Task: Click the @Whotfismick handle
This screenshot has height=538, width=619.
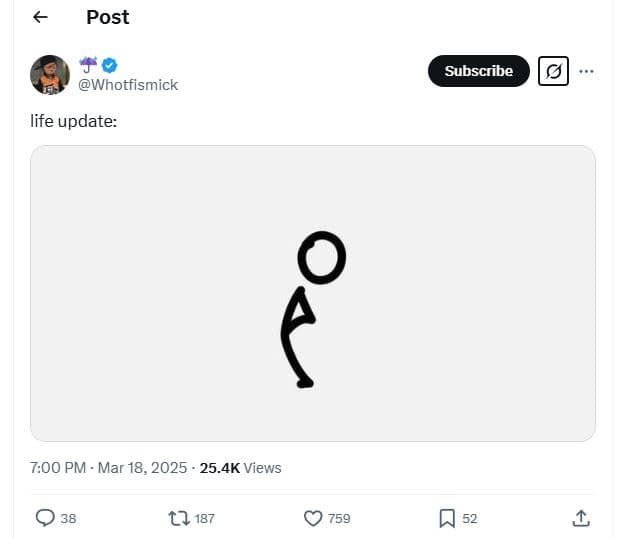Action: (128, 85)
